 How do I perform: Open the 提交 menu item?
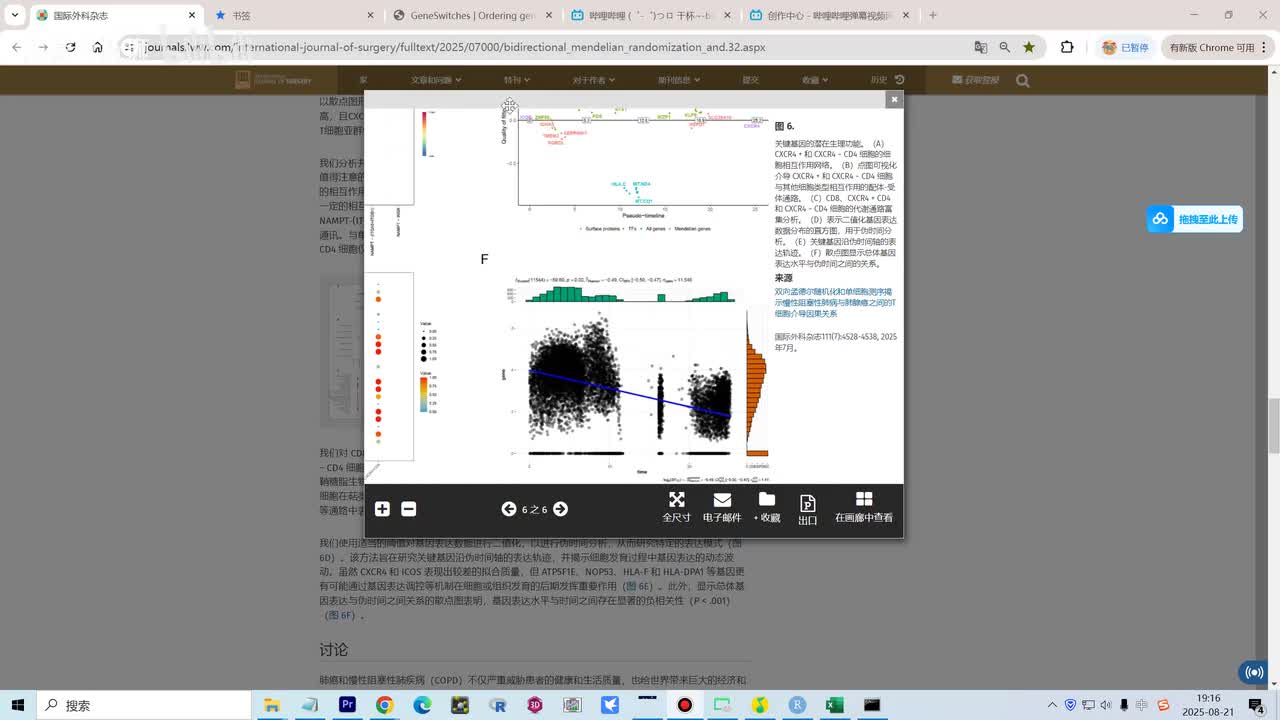tap(750, 80)
